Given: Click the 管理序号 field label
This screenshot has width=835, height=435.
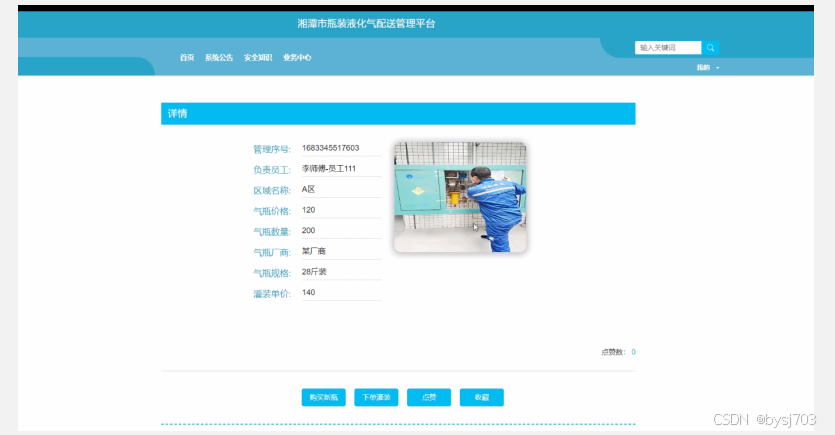Looking at the screenshot, I should click(272, 149).
